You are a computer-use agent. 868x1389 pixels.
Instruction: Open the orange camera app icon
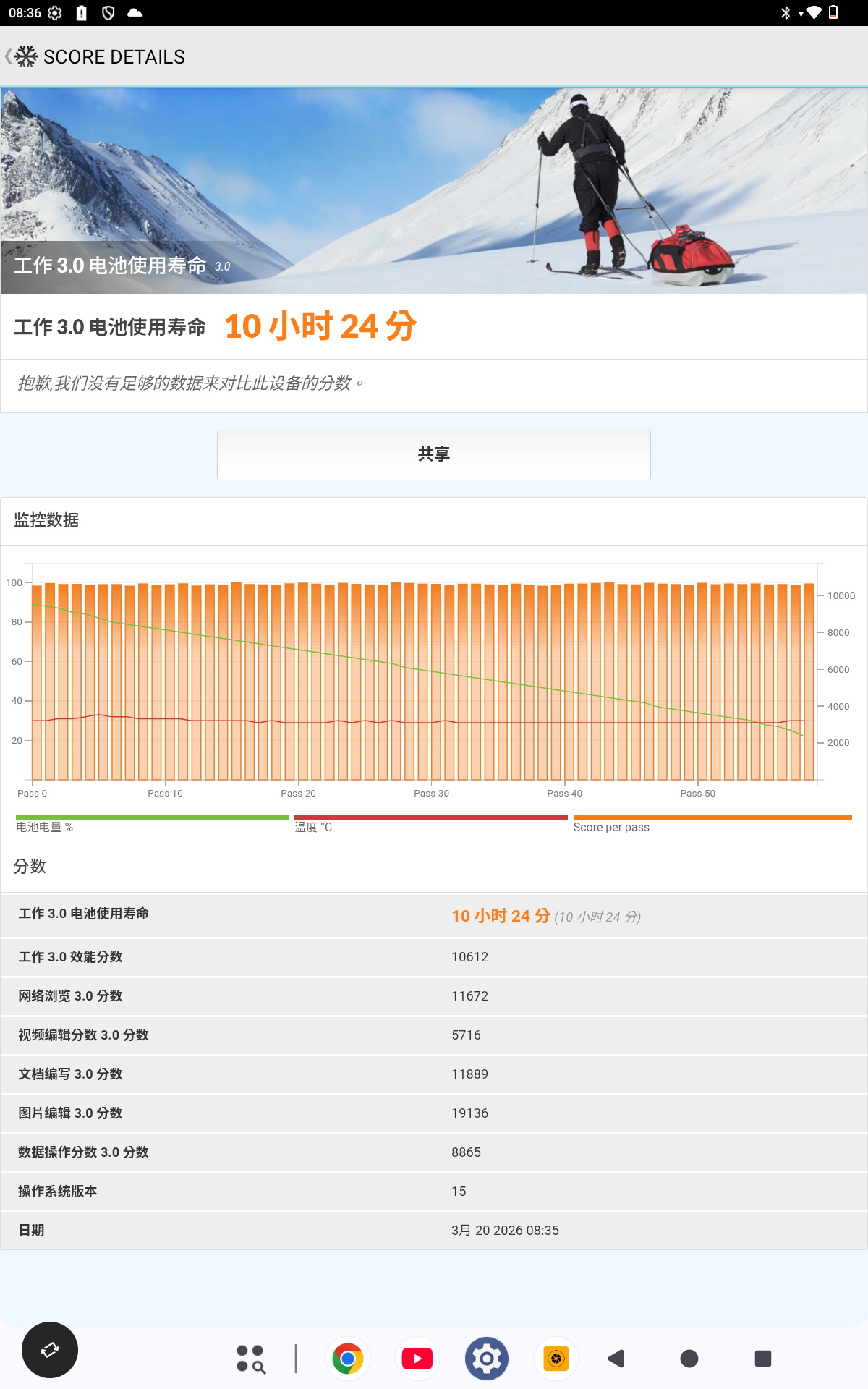(x=556, y=1359)
